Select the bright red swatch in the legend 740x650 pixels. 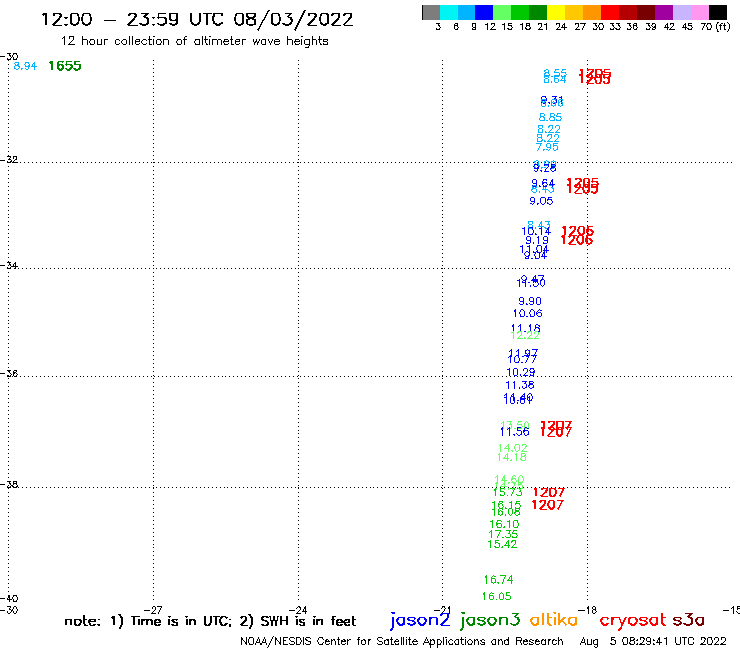click(x=610, y=12)
